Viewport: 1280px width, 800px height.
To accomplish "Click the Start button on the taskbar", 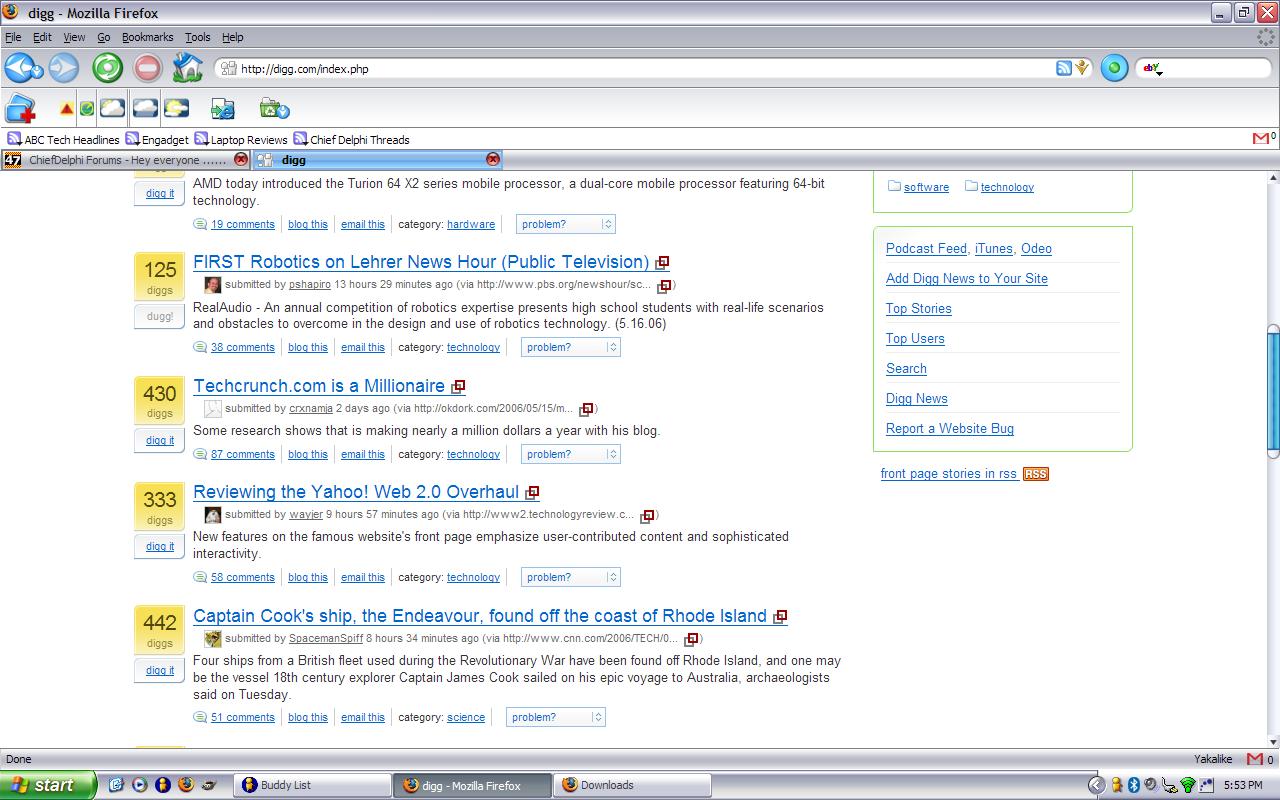I will (48, 785).
